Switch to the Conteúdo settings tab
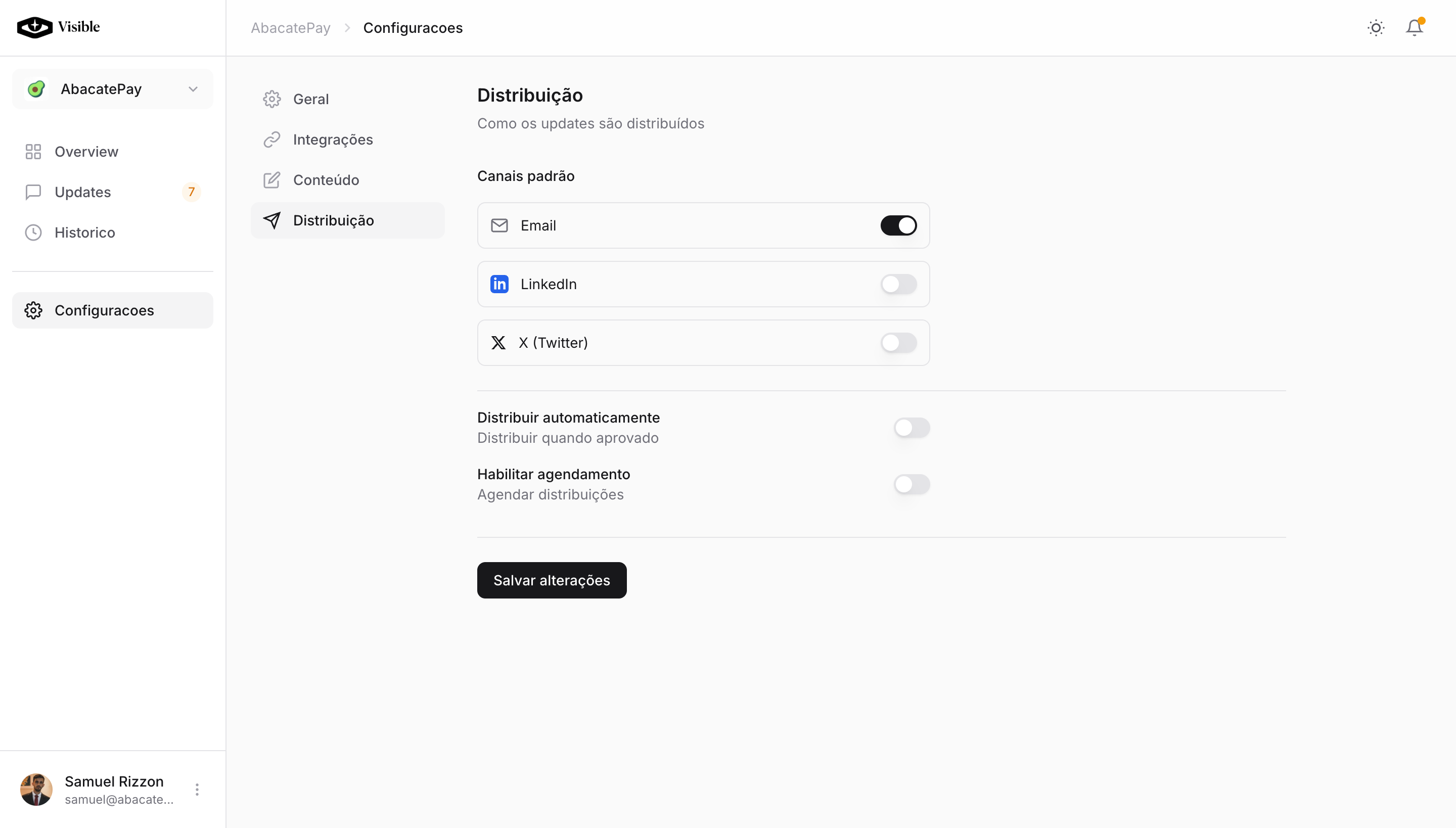The height and width of the screenshot is (828, 1456). [x=326, y=180]
